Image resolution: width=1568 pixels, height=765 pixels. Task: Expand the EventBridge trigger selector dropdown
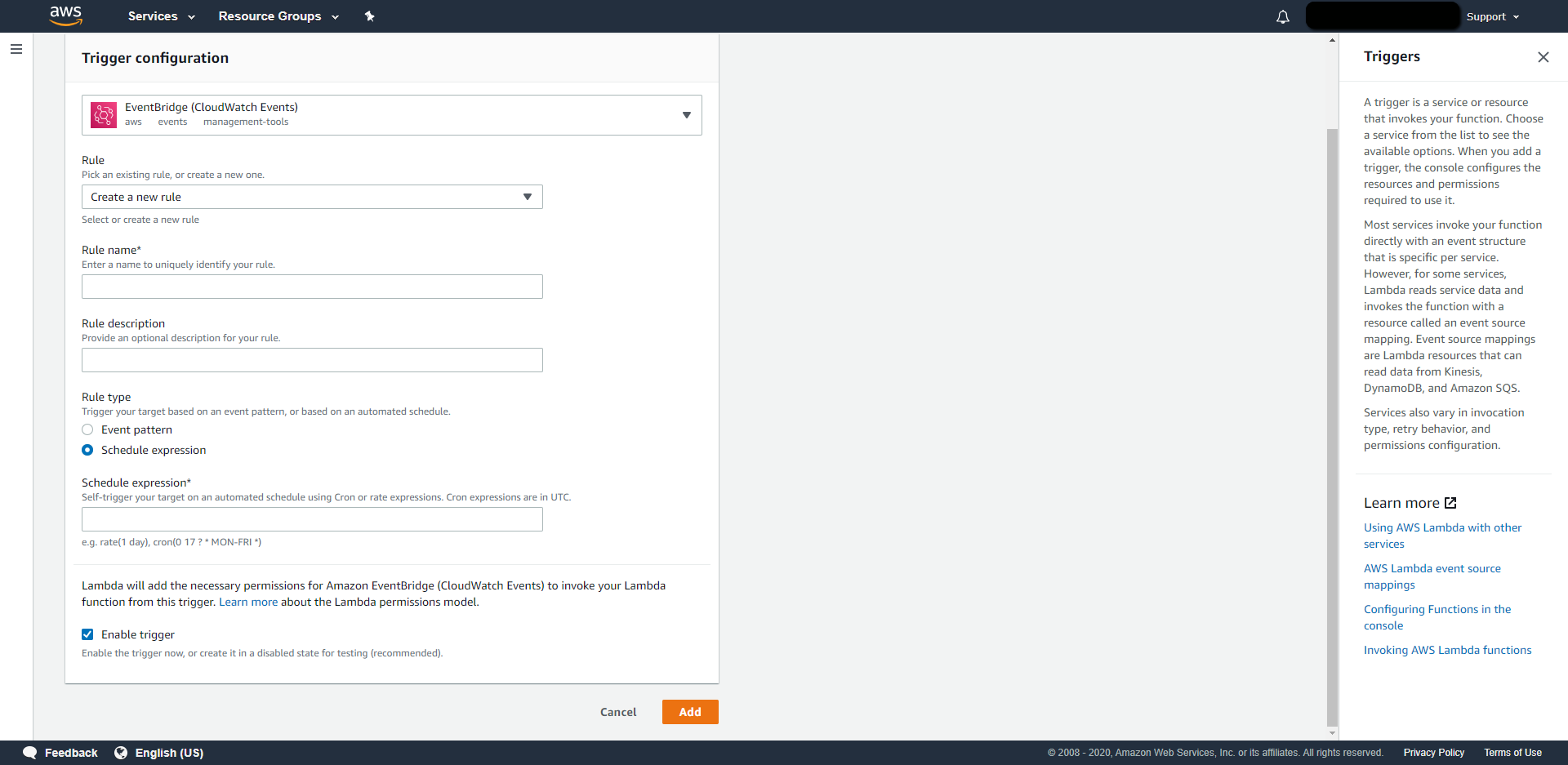[x=686, y=114]
